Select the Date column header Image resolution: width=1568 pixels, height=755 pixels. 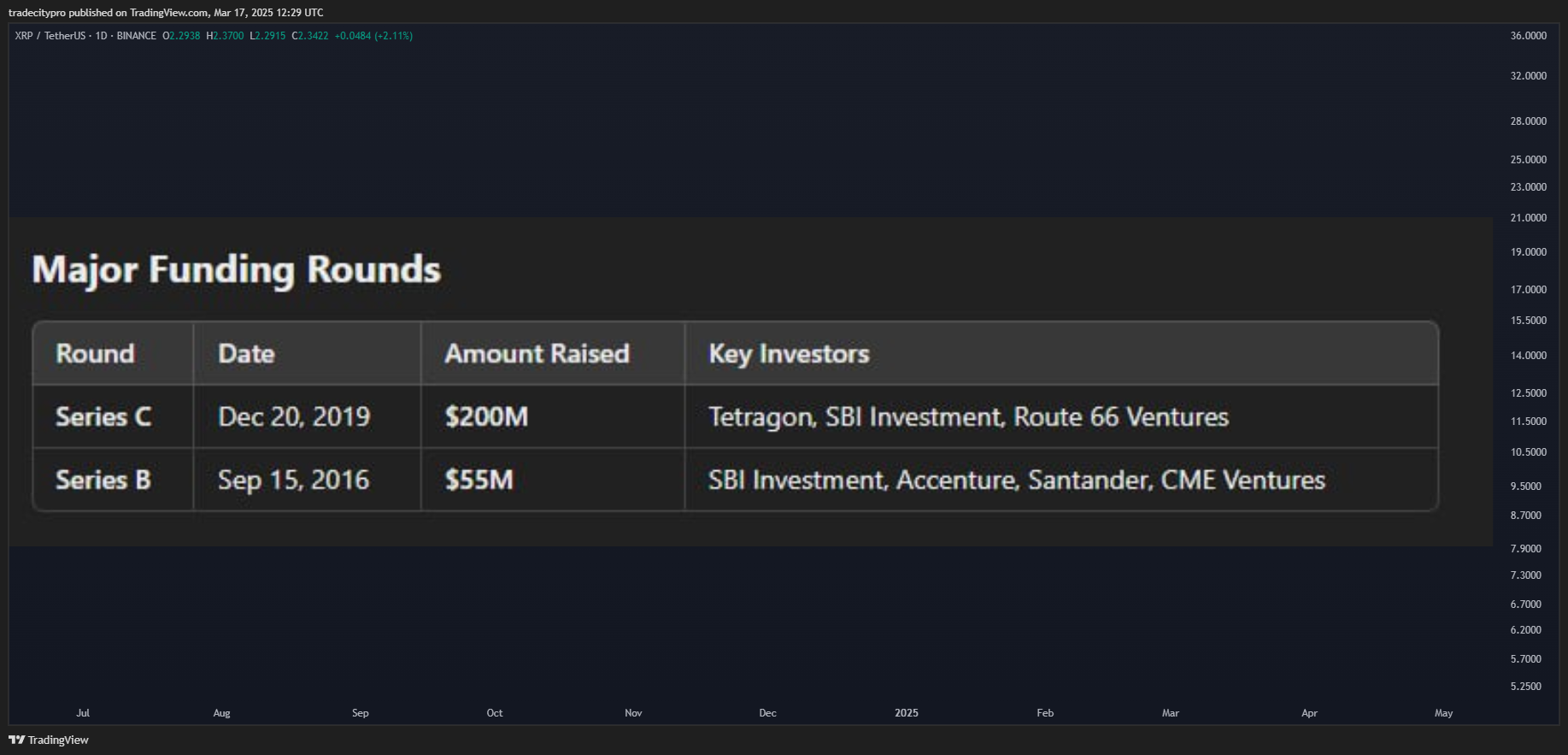(x=308, y=353)
